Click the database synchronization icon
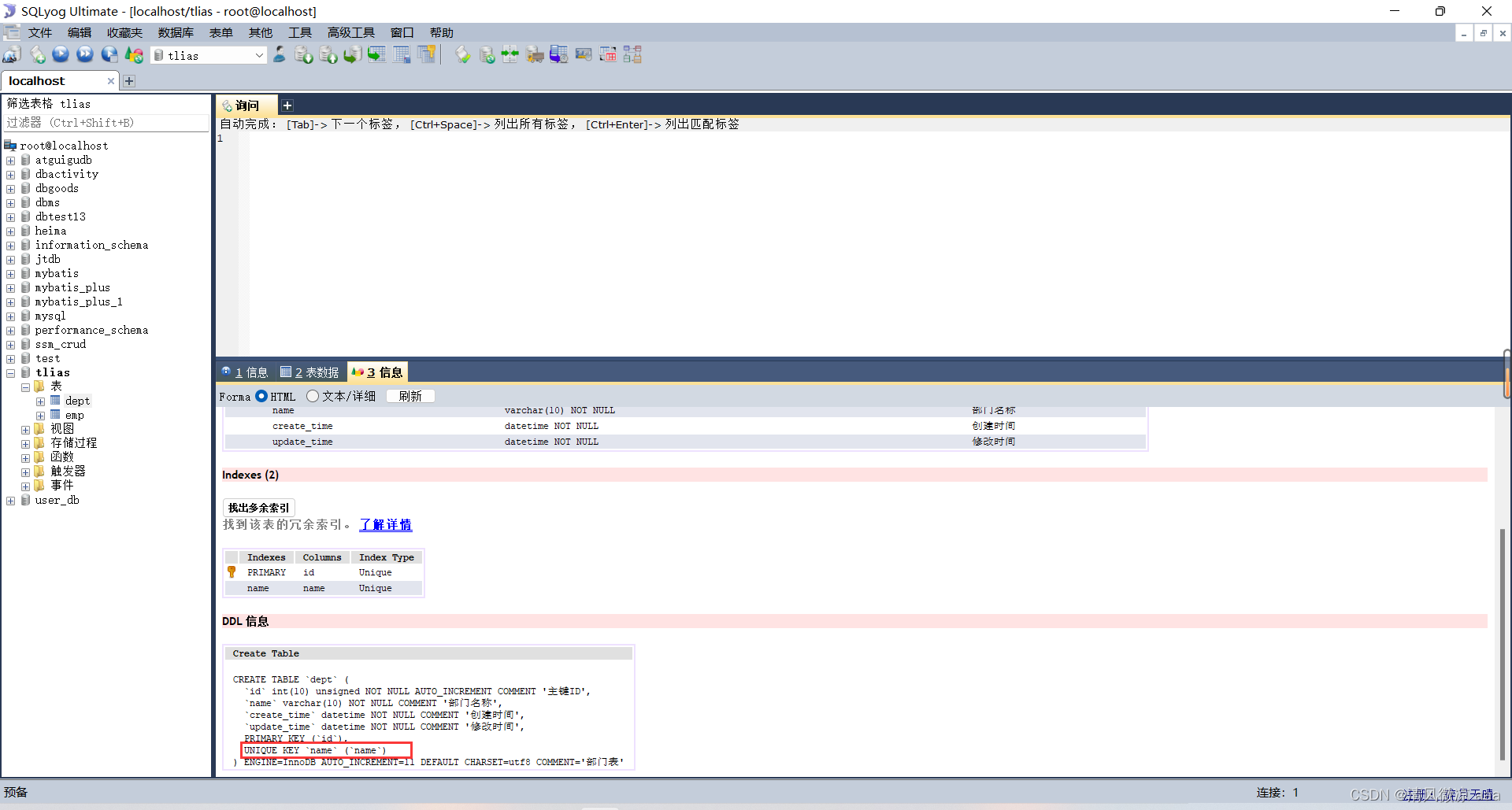This screenshot has height=810, width=1512. point(487,55)
